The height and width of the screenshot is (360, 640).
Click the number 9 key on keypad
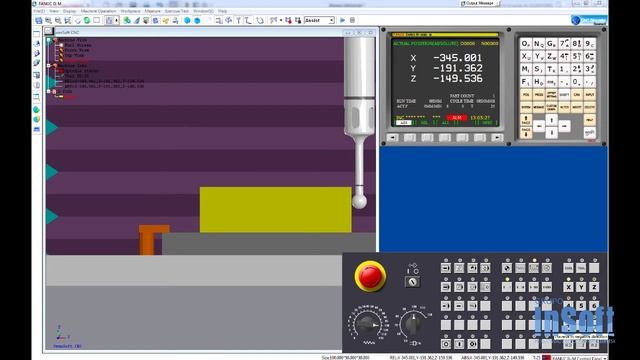click(590, 43)
